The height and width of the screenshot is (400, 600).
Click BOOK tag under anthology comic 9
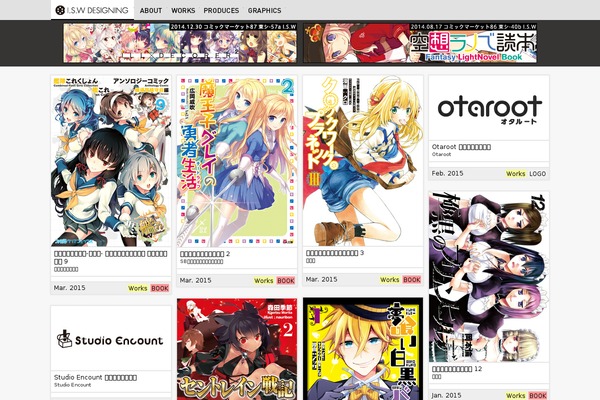pos(160,288)
